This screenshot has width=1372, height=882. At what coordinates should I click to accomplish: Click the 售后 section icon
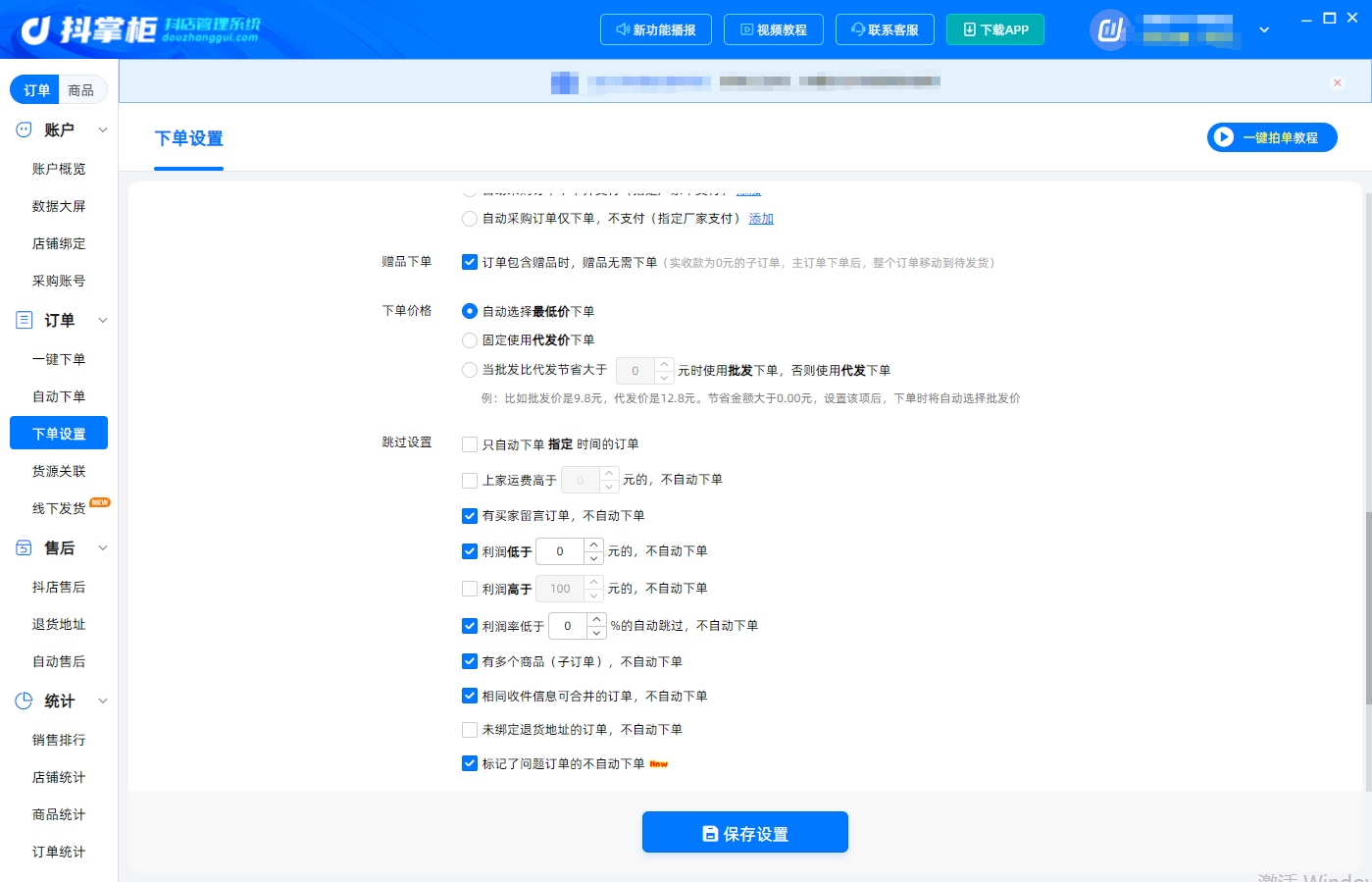coord(25,547)
